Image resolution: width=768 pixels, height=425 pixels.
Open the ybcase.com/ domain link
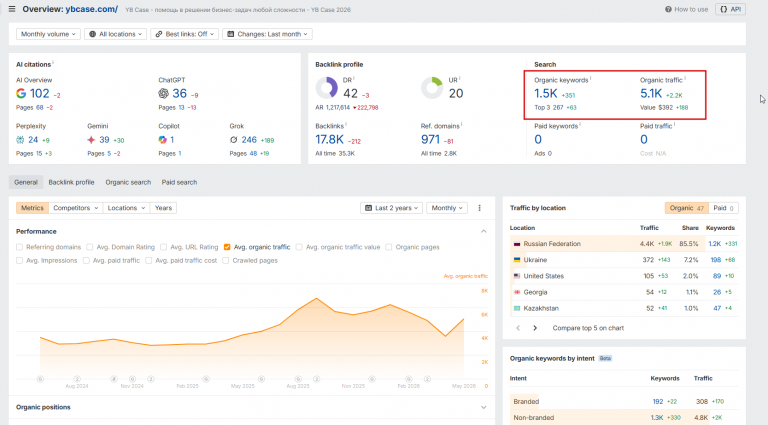point(92,9)
